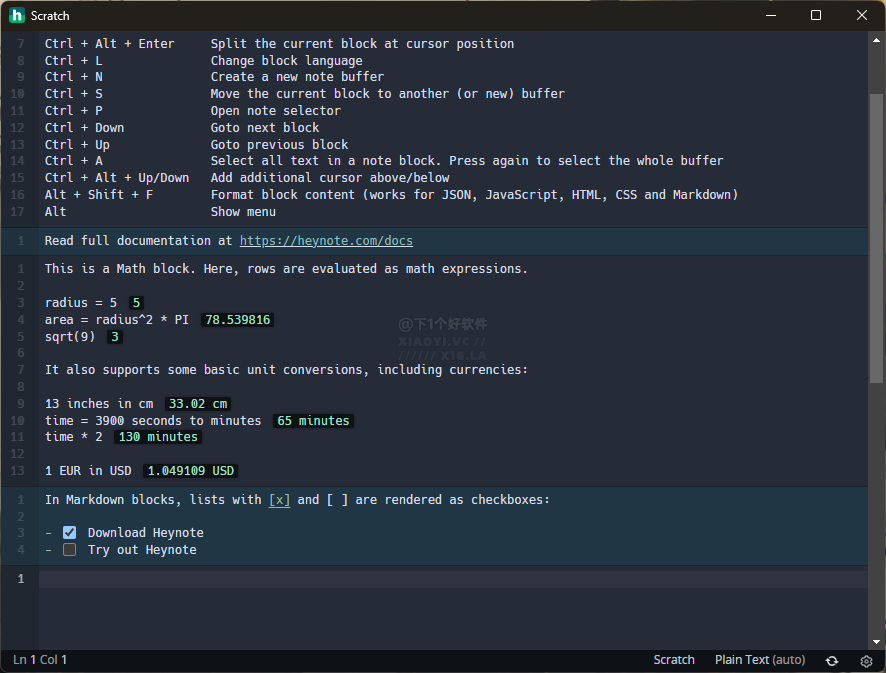
Task: Click the vertical scrollbar thumb
Action: click(x=876, y=238)
